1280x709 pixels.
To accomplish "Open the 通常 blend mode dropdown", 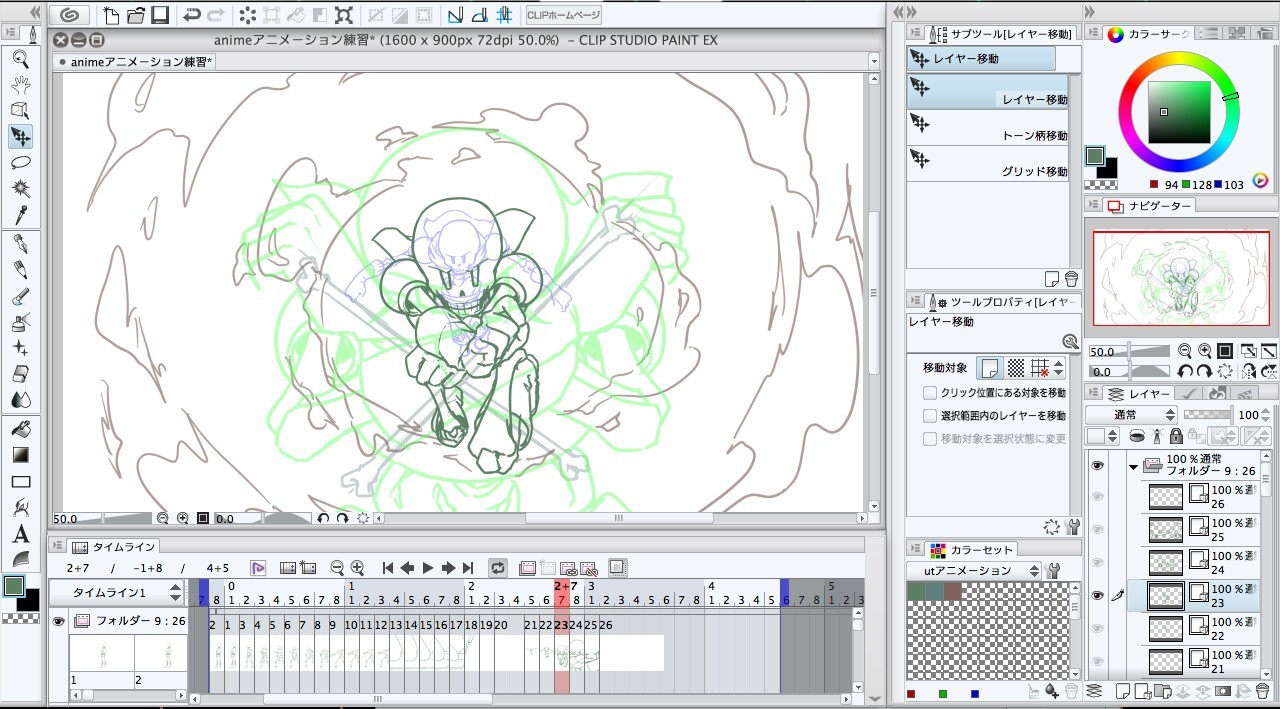I will (x=1131, y=414).
